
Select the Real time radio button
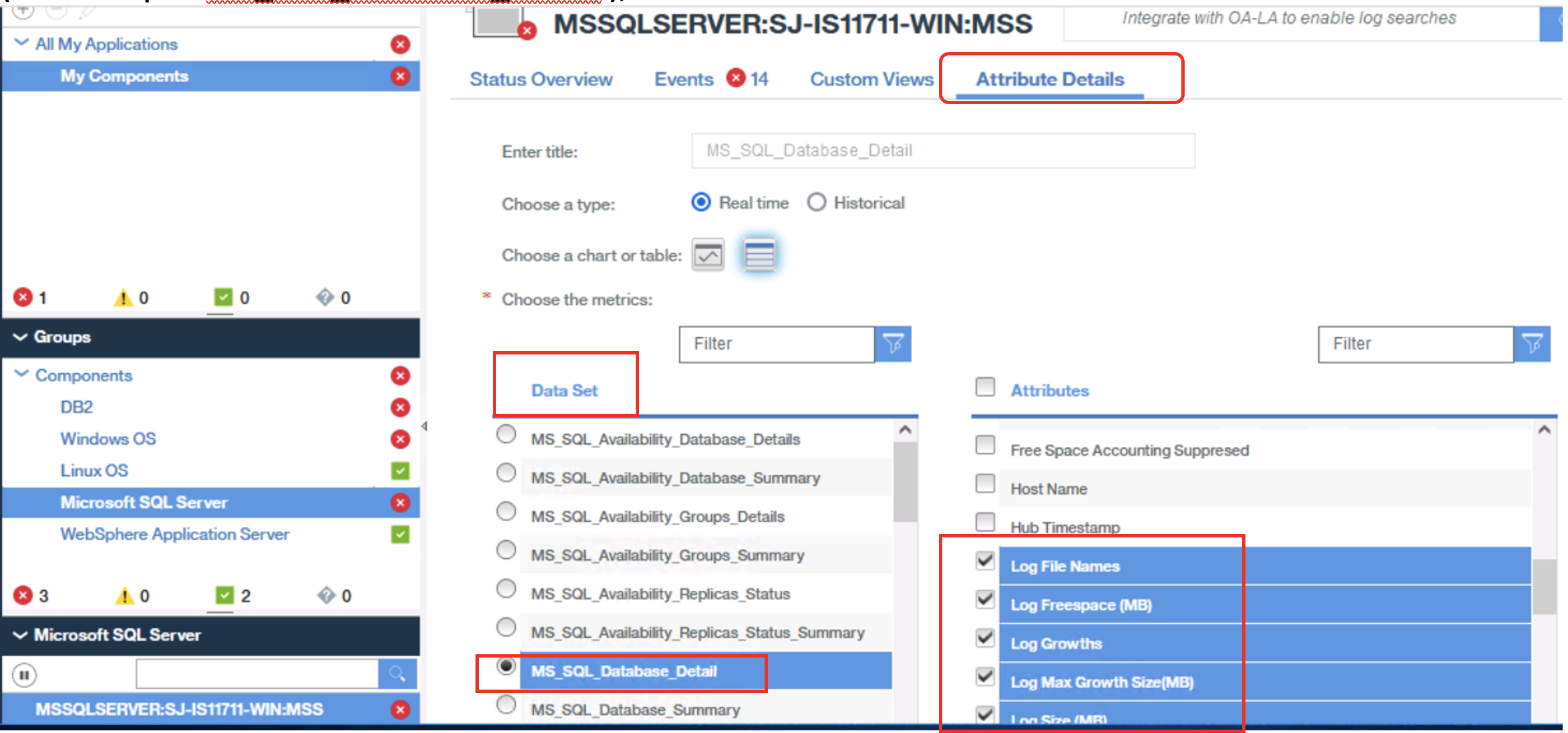[x=701, y=202]
